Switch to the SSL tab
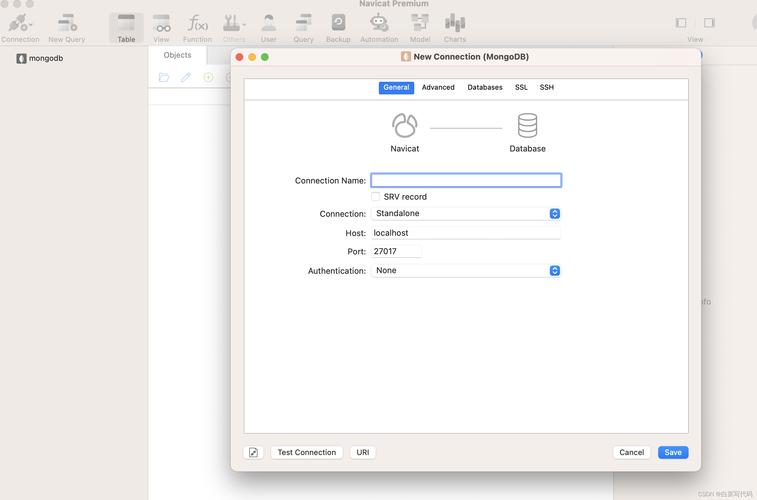 (521, 87)
